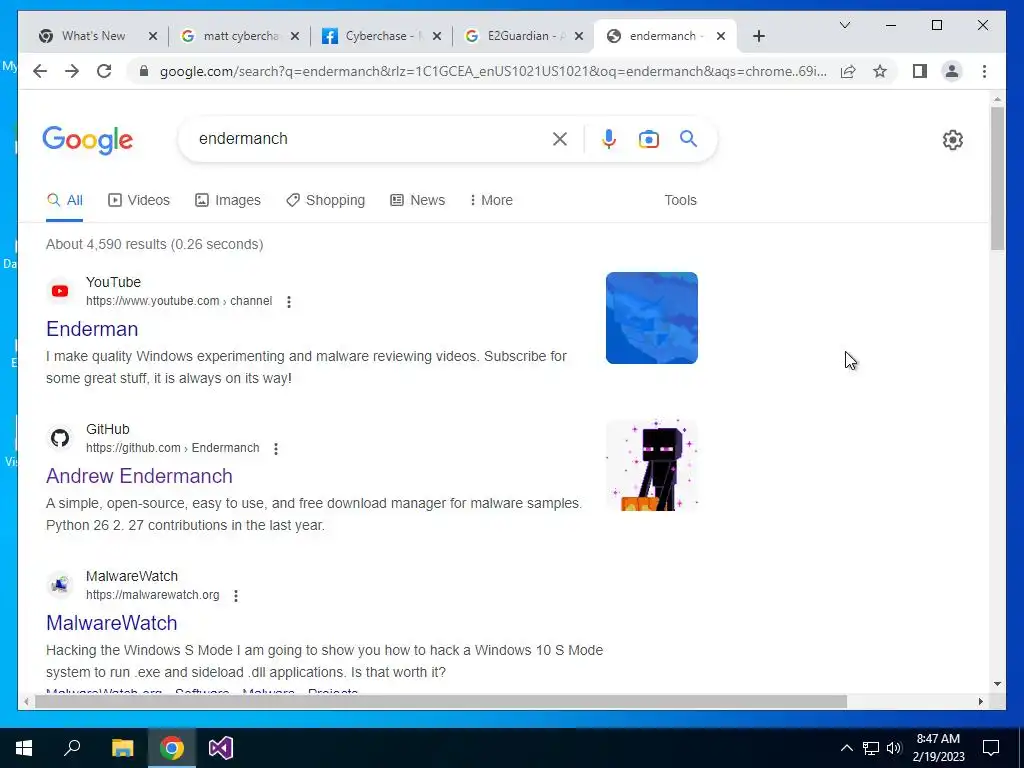
Task: Click the blue Enderman channel thumbnail
Action: point(652,318)
